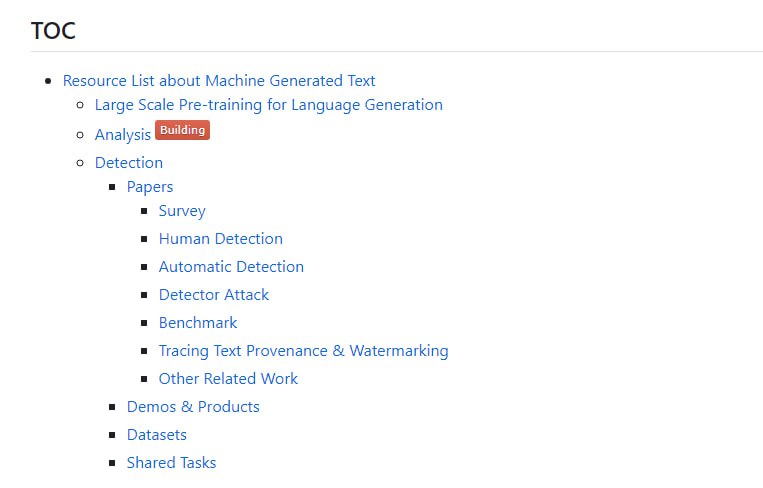Visit the Other Related Work link
This screenshot has height=488, width=763.
click(228, 379)
